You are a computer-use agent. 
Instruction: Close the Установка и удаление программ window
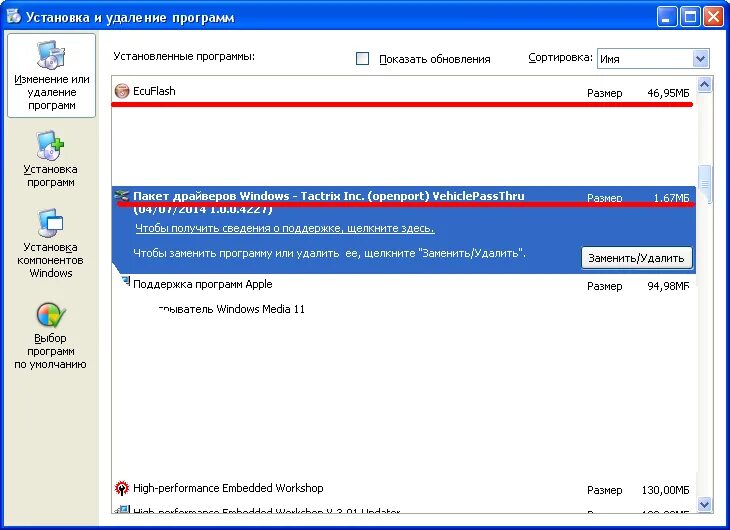click(713, 17)
